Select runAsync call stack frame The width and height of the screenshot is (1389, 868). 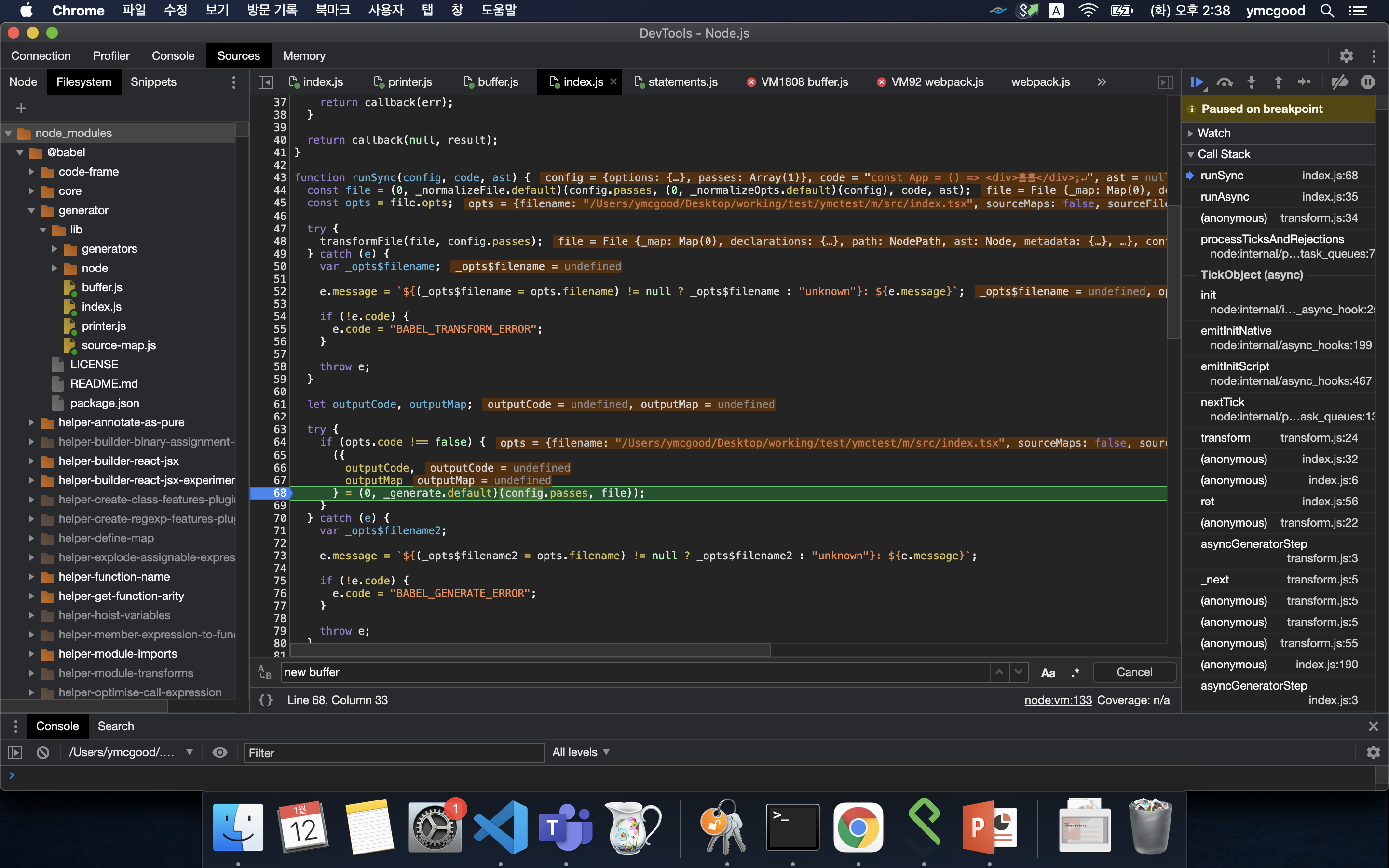[1280, 197]
